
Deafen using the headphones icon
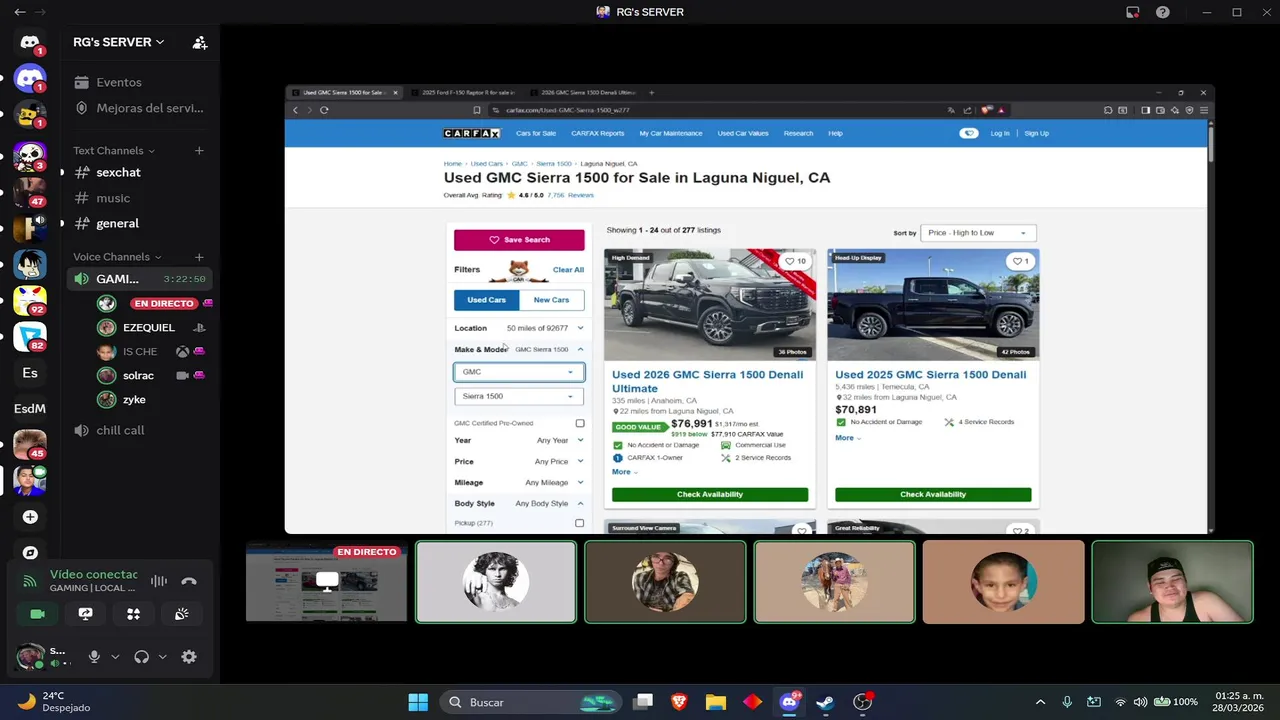[x=141, y=657]
